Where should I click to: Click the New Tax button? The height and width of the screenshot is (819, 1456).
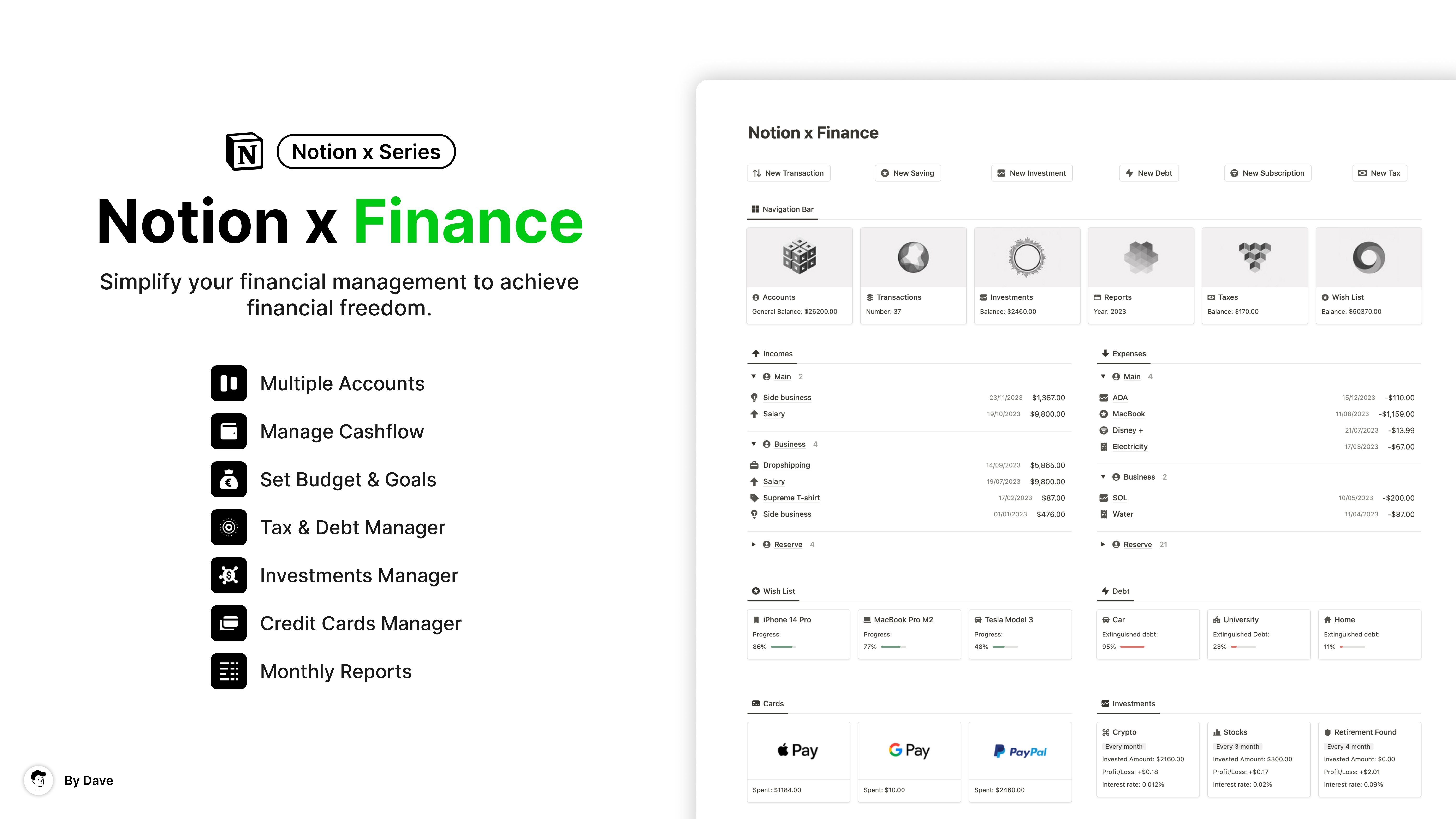tap(1380, 173)
